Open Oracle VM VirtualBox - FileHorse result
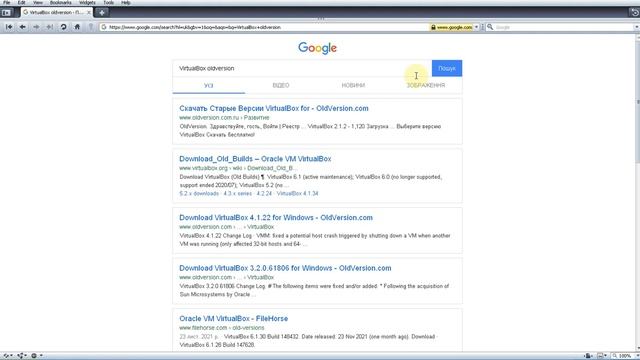The height and width of the screenshot is (360, 640). pos(233,318)
